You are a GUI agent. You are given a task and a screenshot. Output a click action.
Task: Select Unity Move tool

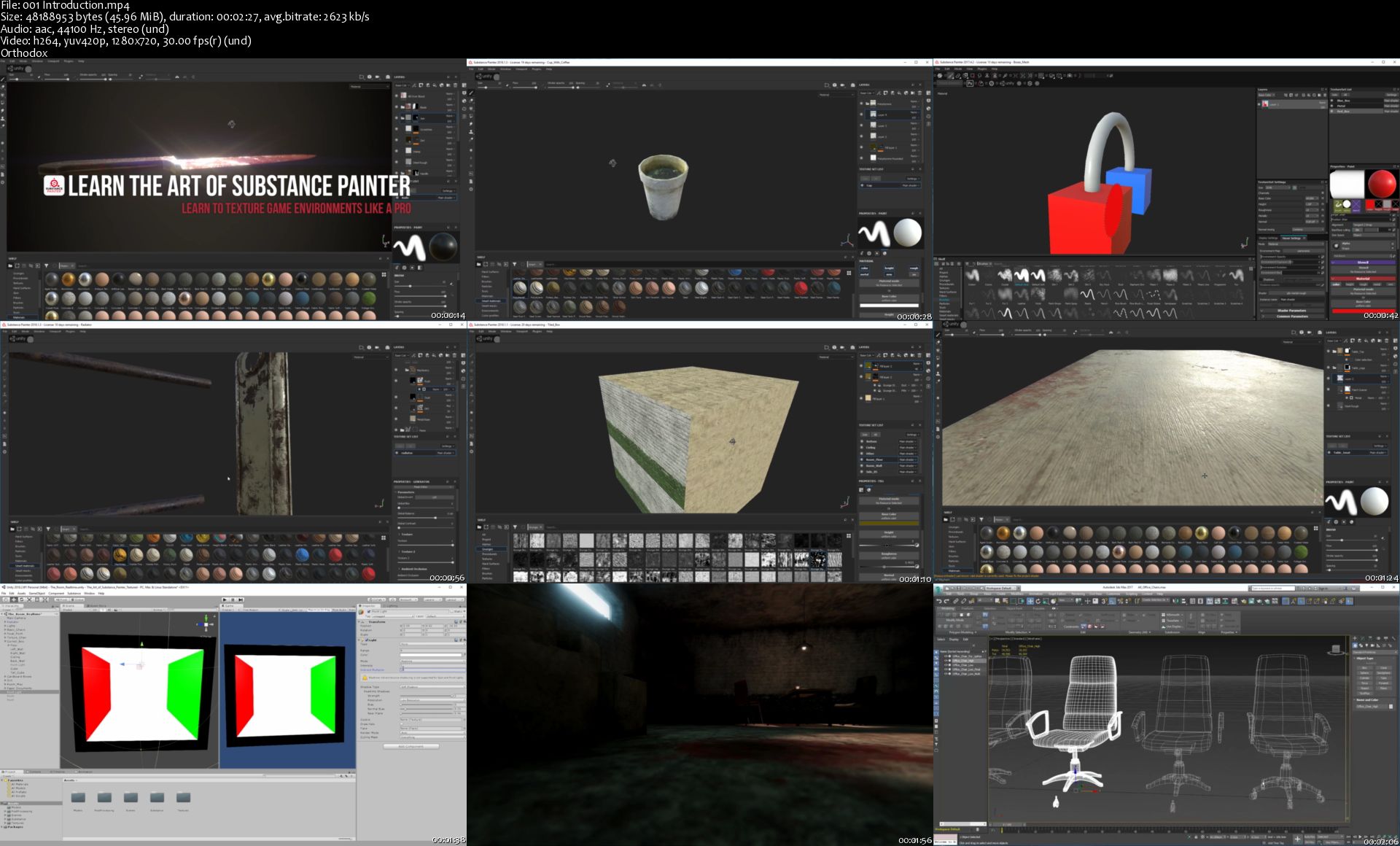14,599
